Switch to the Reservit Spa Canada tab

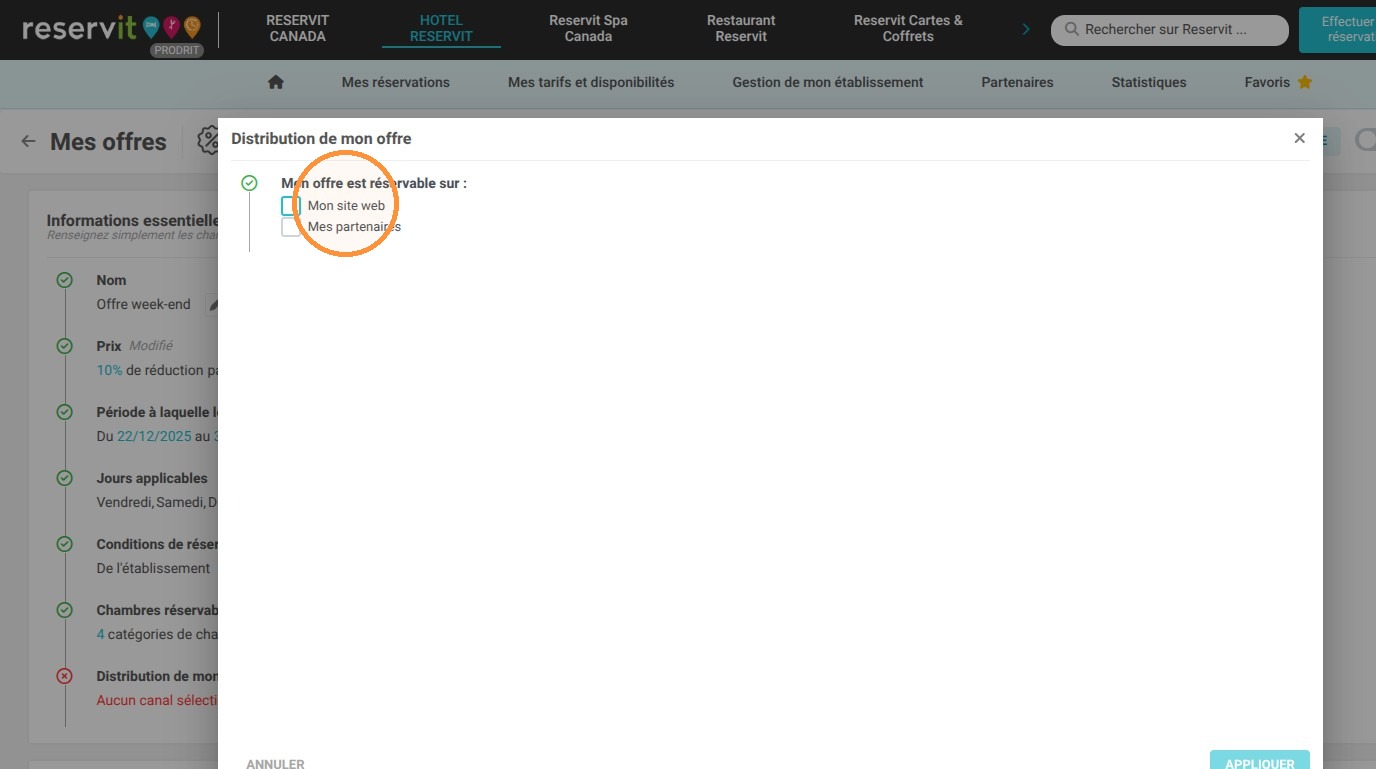coord(588,28)
